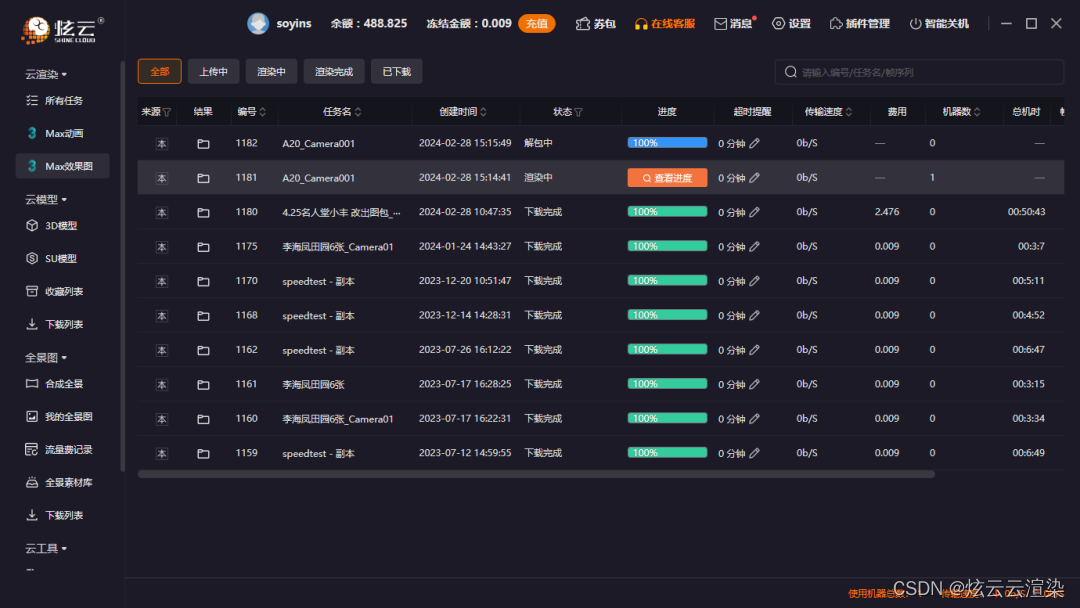Filter by 来源 column funnel
1080x608 pixels.
(x=167, y=112)
